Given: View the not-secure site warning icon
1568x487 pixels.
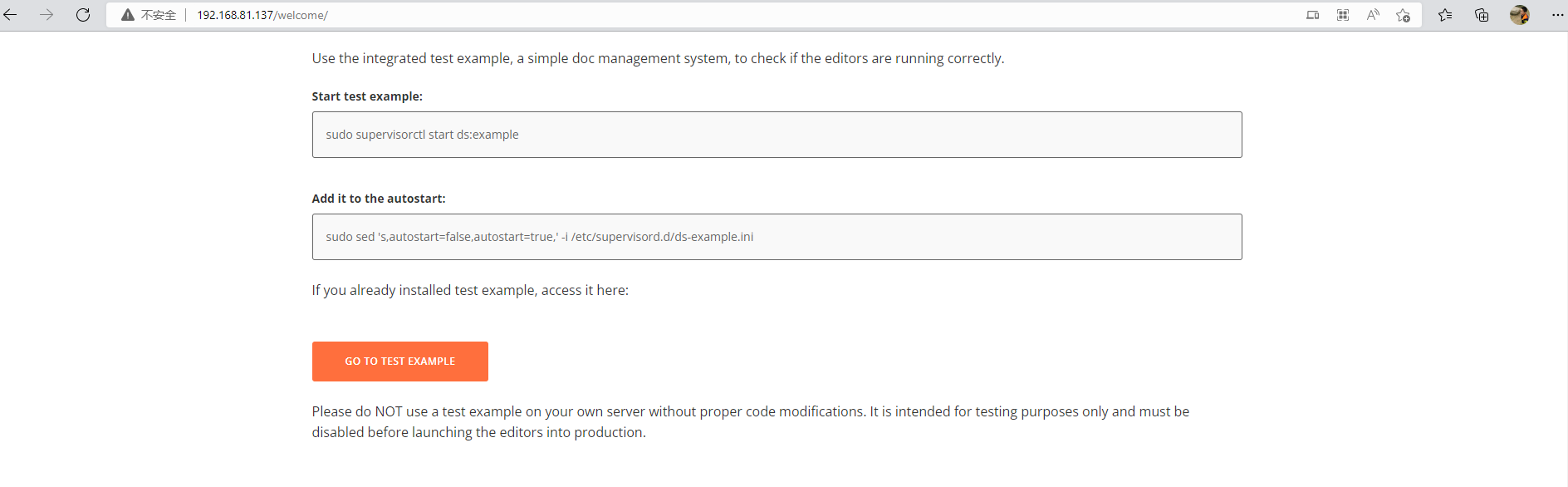Looking at the screenshot, I should (128, 15).
